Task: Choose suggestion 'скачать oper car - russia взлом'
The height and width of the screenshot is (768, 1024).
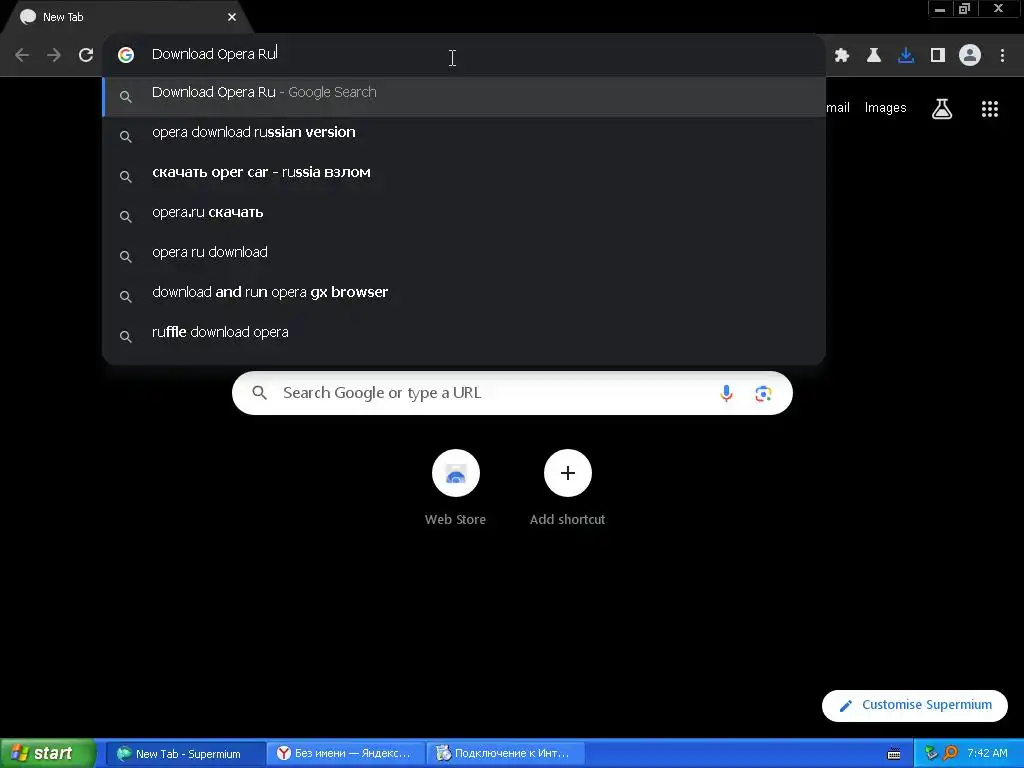Action: point(464,172)
